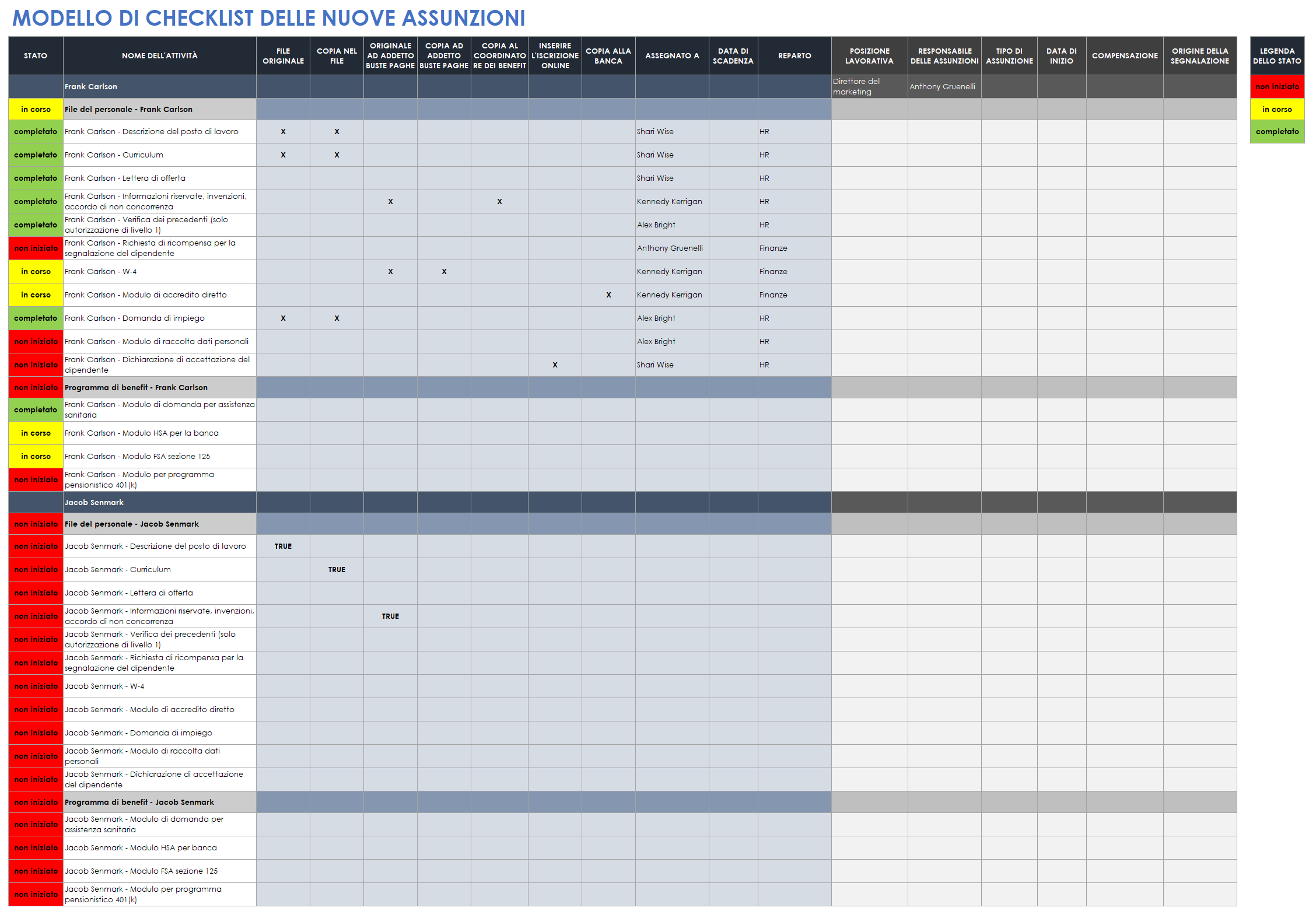The image size is (1316, 918).
Task: Select the COPIA NEL FILE header
Action: (337, 55)
